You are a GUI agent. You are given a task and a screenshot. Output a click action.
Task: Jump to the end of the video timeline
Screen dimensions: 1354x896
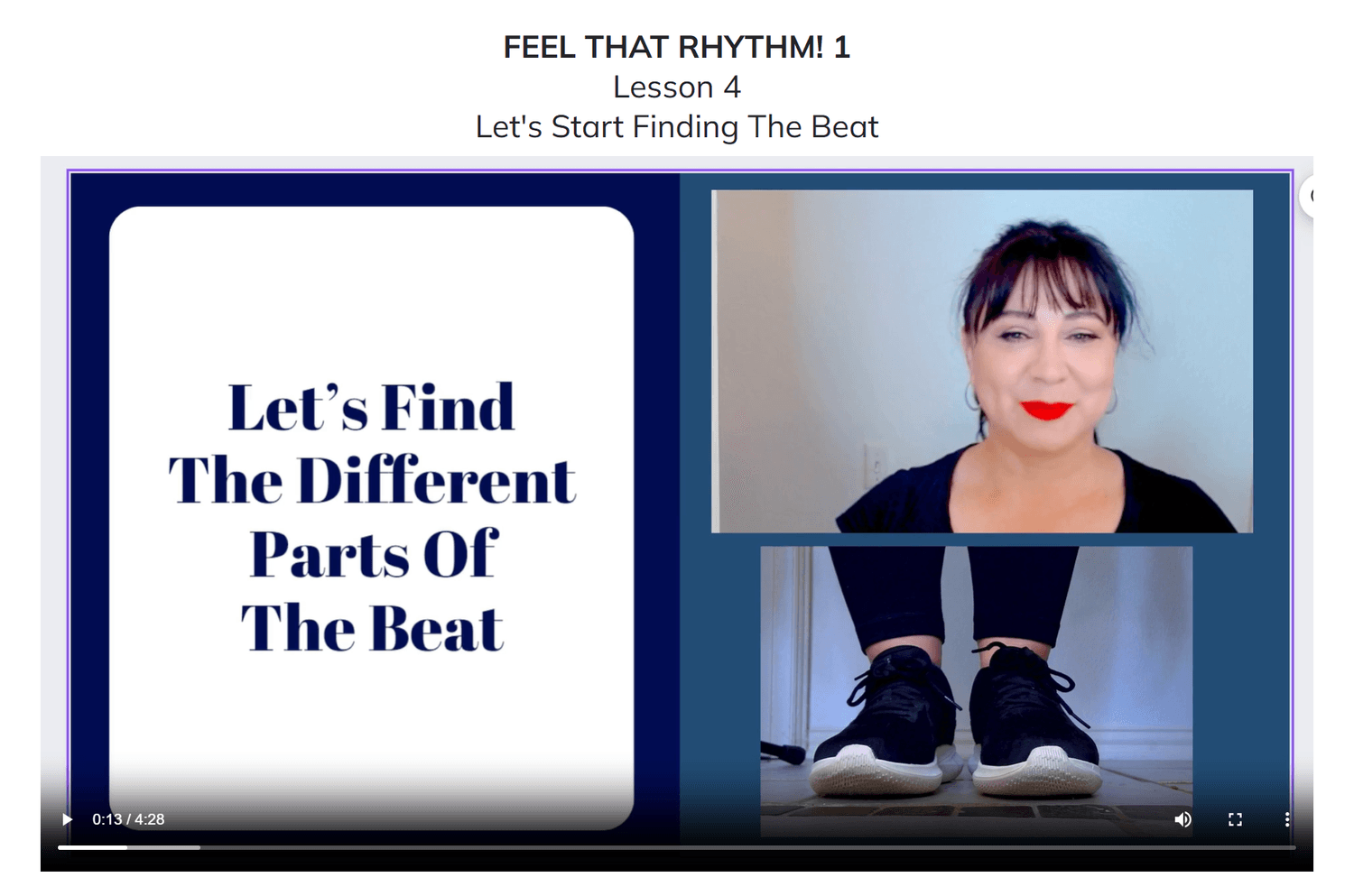tap(1294, 847)
